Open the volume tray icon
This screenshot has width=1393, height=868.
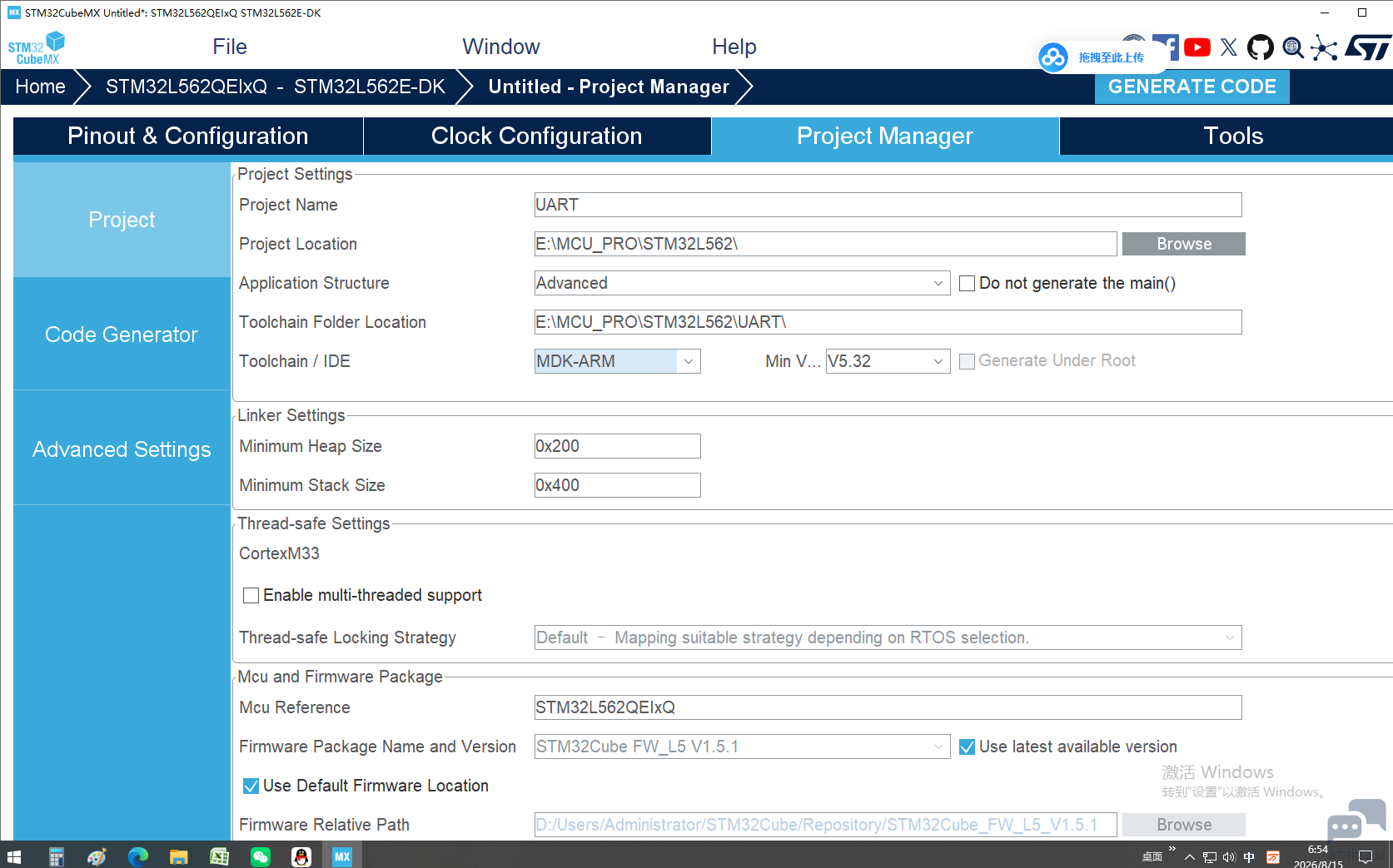tap(1229, 857)
